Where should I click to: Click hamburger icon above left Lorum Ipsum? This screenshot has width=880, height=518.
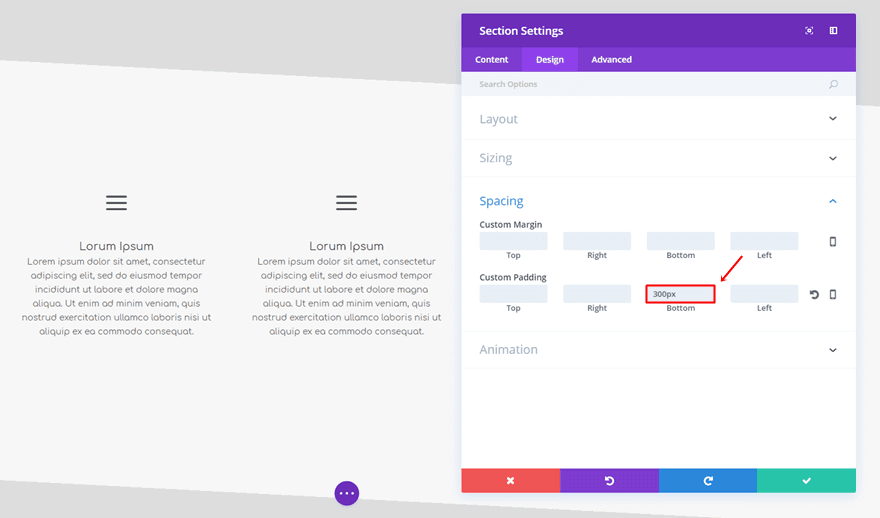coord(116,203)
